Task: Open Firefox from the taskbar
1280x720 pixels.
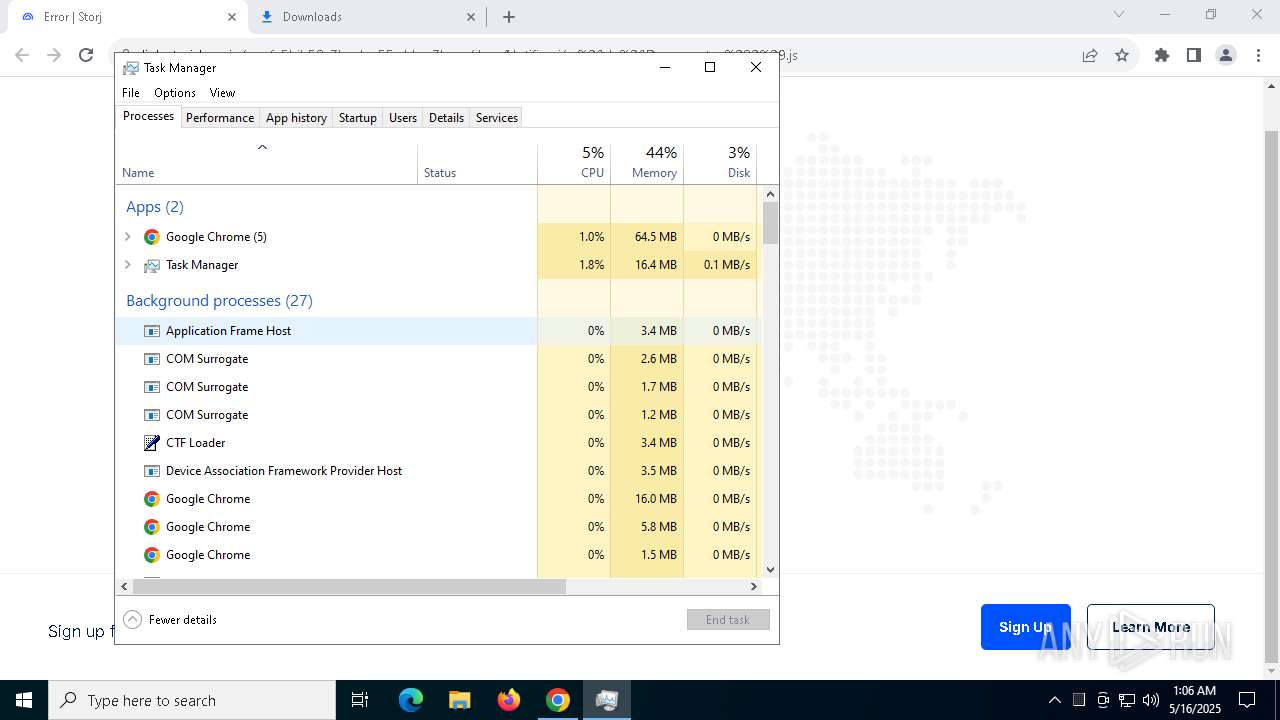Action: 509,700
